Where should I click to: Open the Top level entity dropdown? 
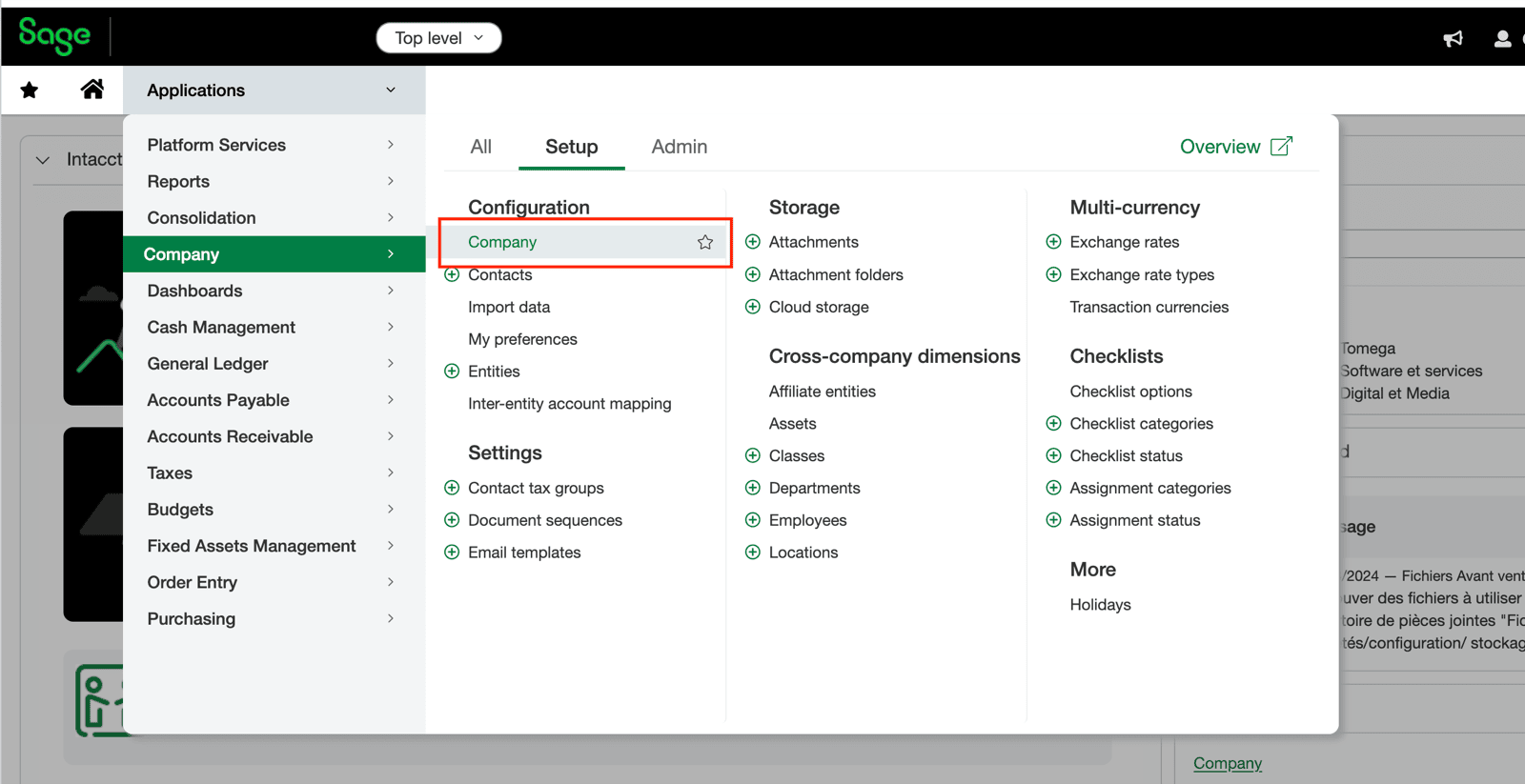click(x=438, y=38)
